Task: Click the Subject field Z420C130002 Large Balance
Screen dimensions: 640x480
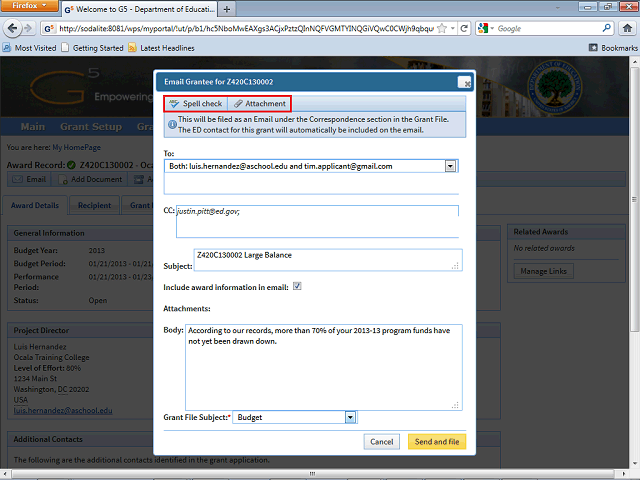Action: pyautogui.click(x=328, y=260)
